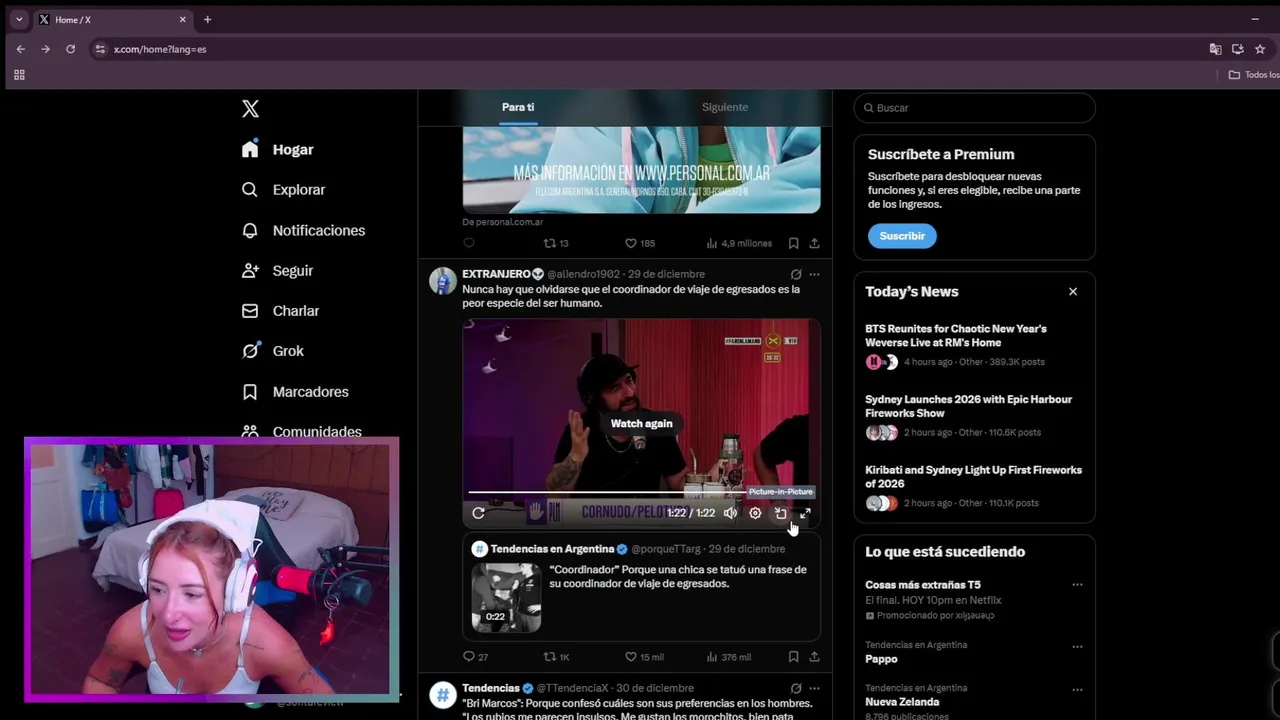Repost the ad with 13 reposts
The image size is (1280, 720).
pyautogui.click(x=556, y=243)
